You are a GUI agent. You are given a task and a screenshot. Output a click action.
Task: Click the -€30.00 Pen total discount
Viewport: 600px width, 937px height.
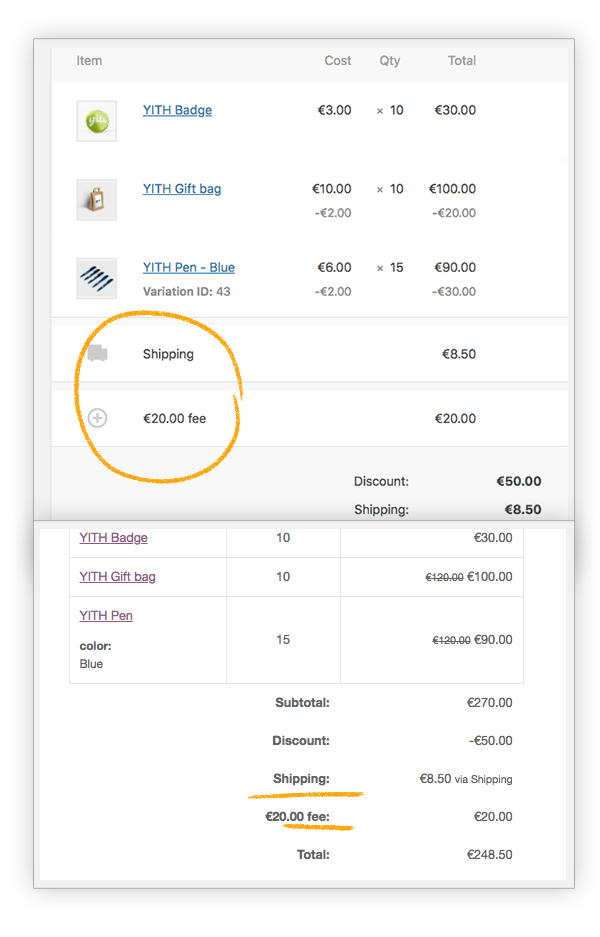pyautogui.click(x=454, y=292)
